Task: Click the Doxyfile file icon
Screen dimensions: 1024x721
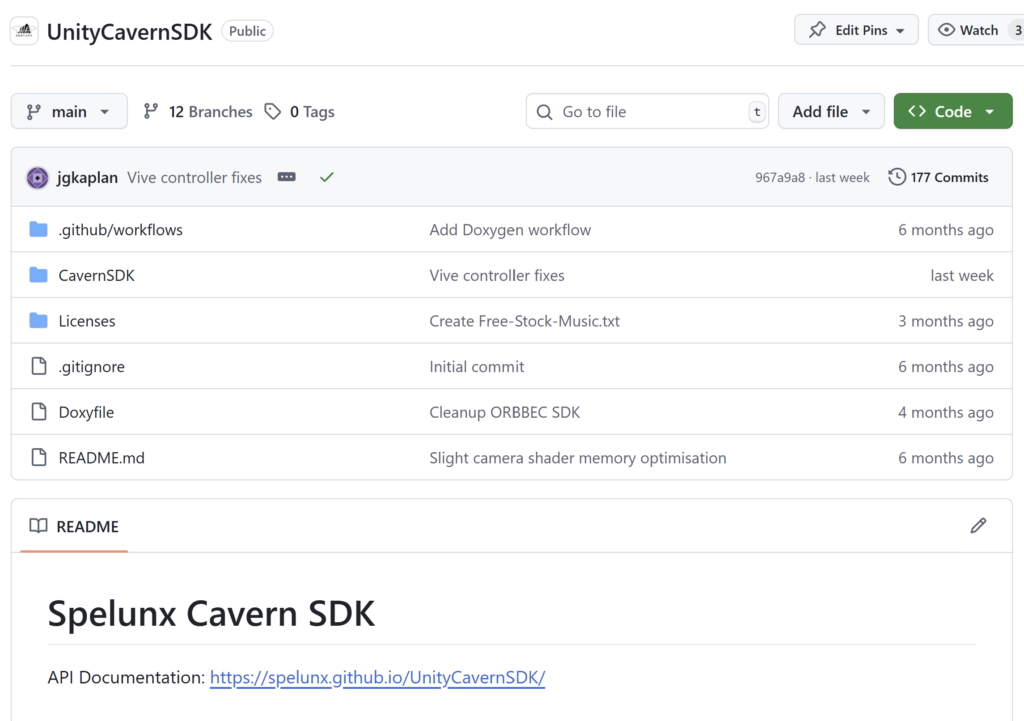Action: click(x=39, y=412)
